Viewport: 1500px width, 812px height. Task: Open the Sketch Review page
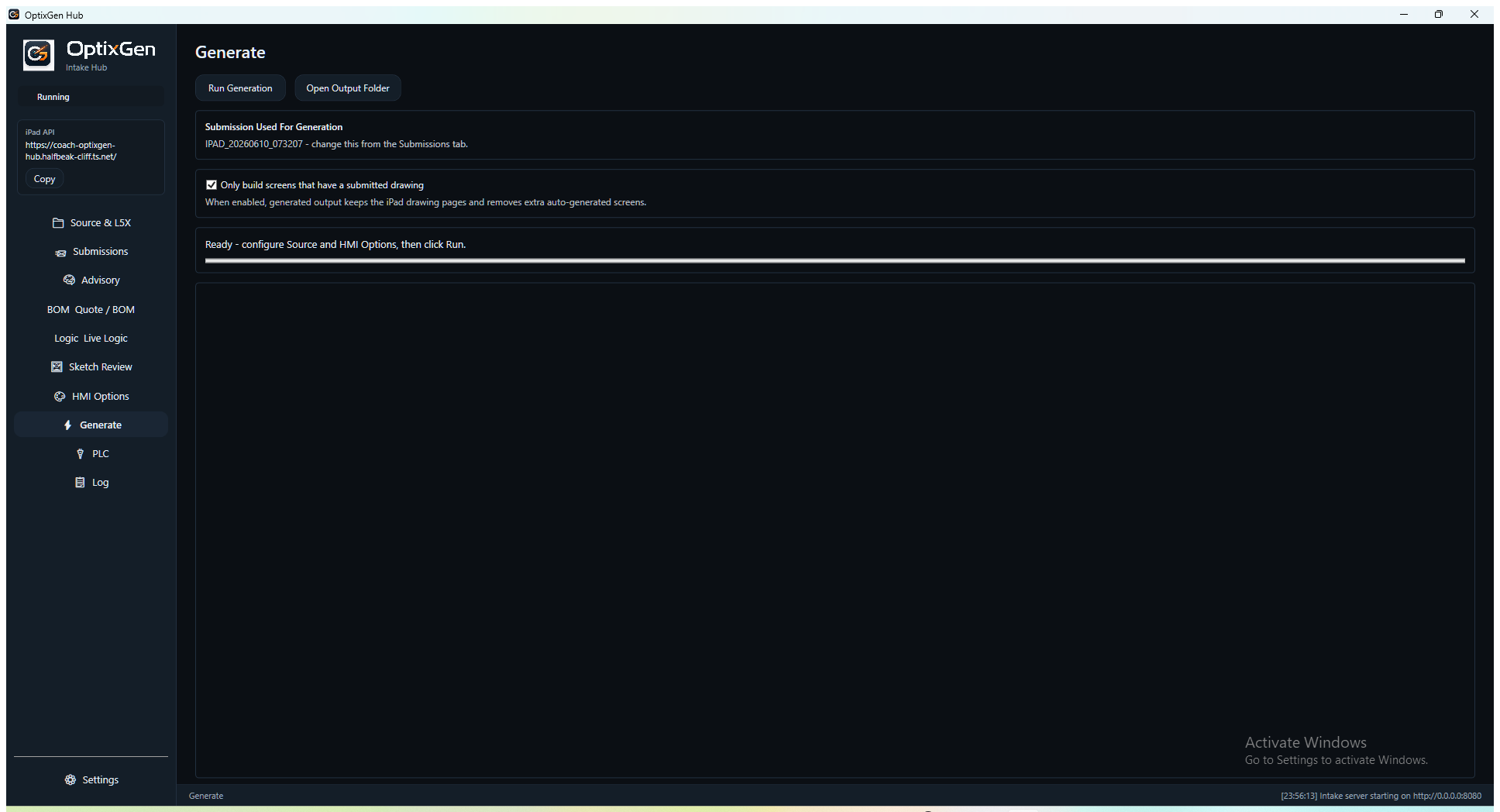tap(91, 367)
